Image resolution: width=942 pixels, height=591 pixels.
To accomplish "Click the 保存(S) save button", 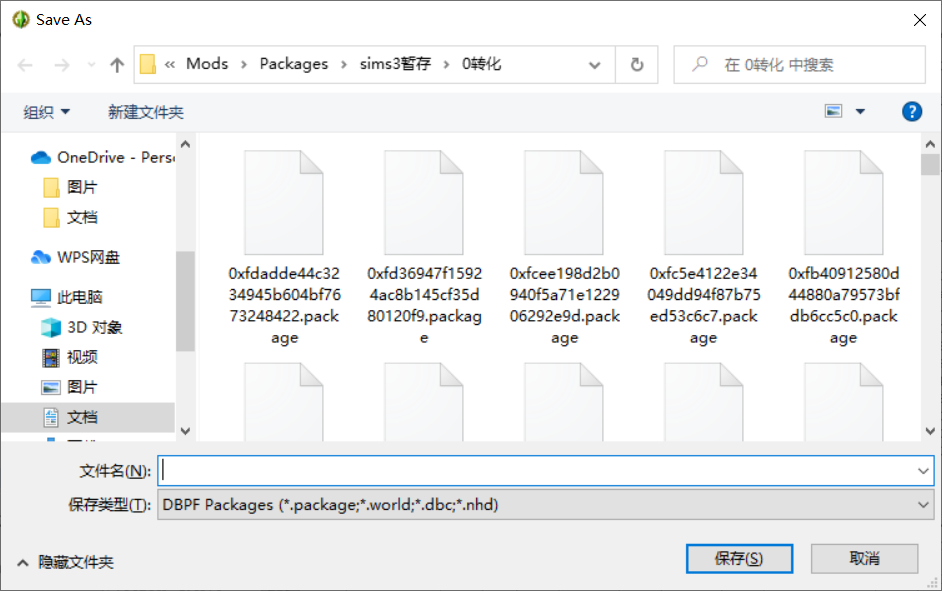I will pyautogui.click(x=739, y=559).
